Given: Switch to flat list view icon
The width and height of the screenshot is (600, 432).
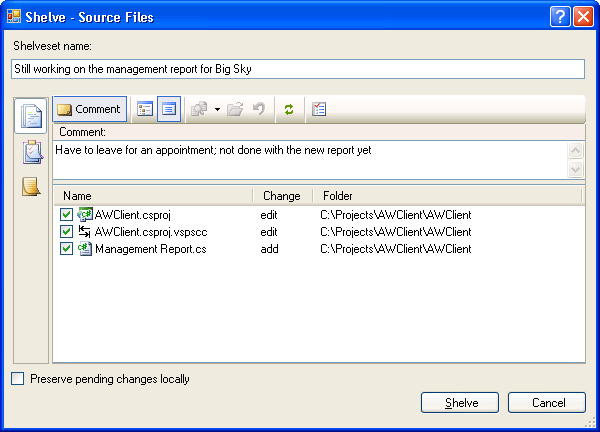Looking at the screenshot, I should point(168,109).
